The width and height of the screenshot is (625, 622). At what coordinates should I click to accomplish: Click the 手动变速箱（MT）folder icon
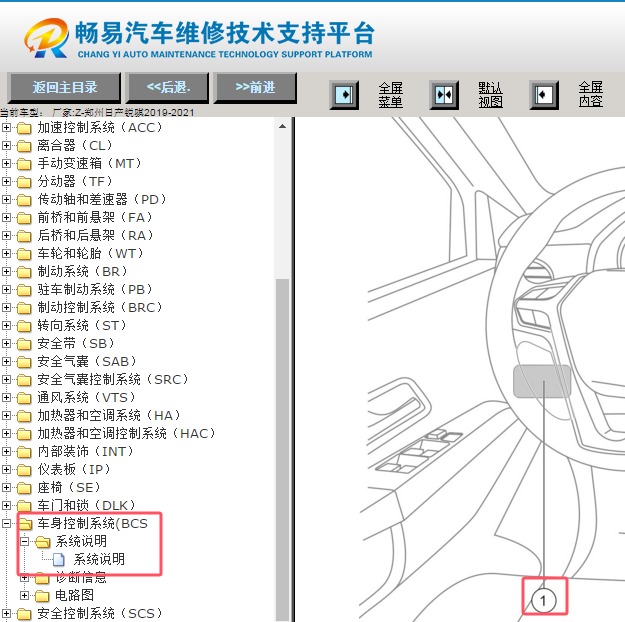(x=24, y=164)
